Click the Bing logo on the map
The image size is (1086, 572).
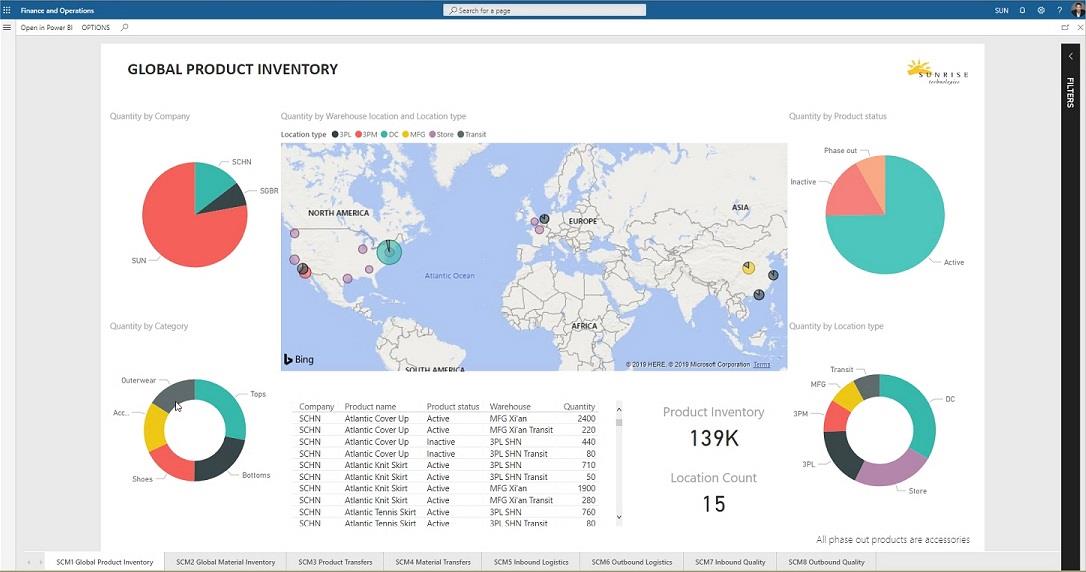299,359
